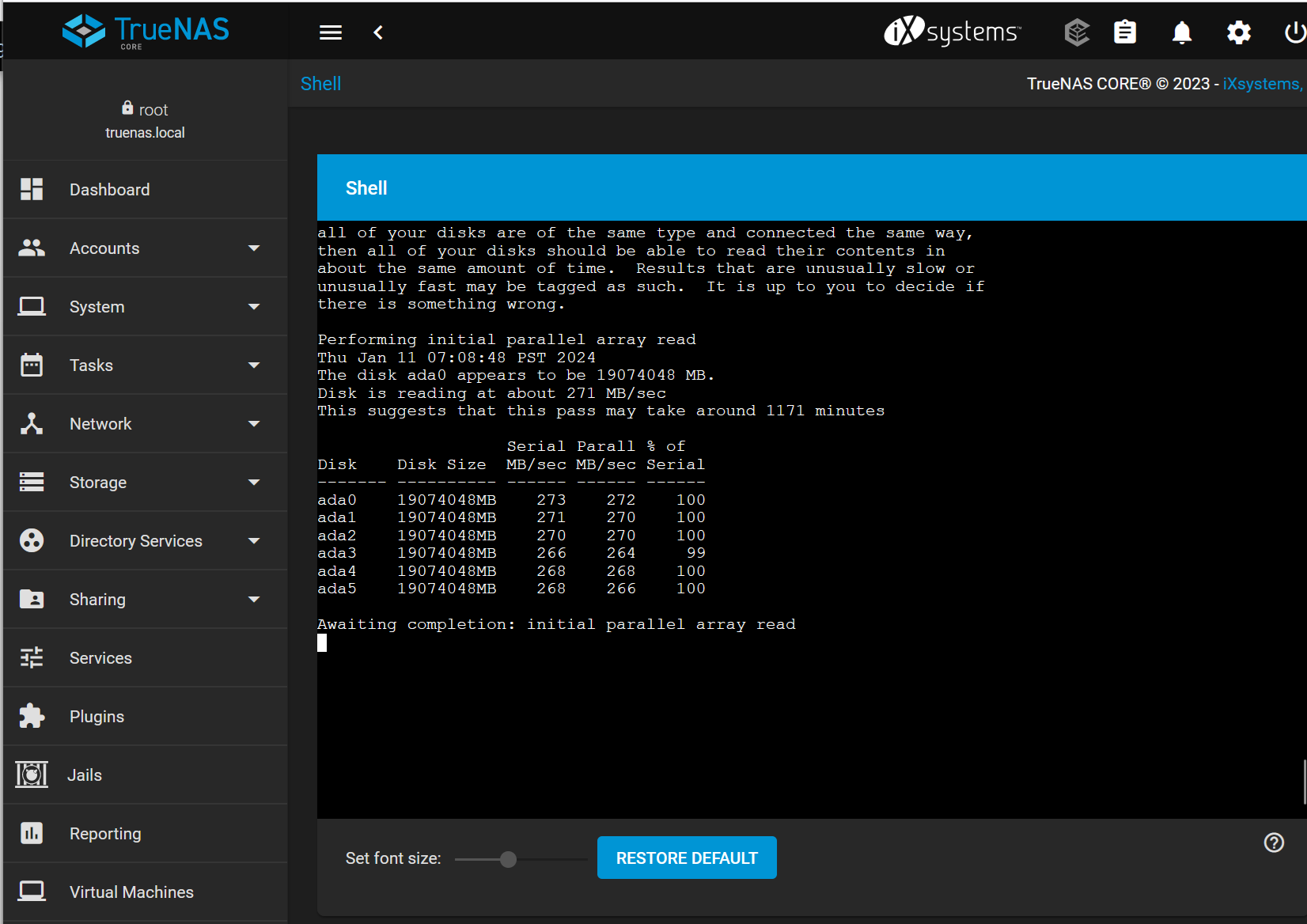Expand the Sharing menu arrow

(x=254, y=600)
